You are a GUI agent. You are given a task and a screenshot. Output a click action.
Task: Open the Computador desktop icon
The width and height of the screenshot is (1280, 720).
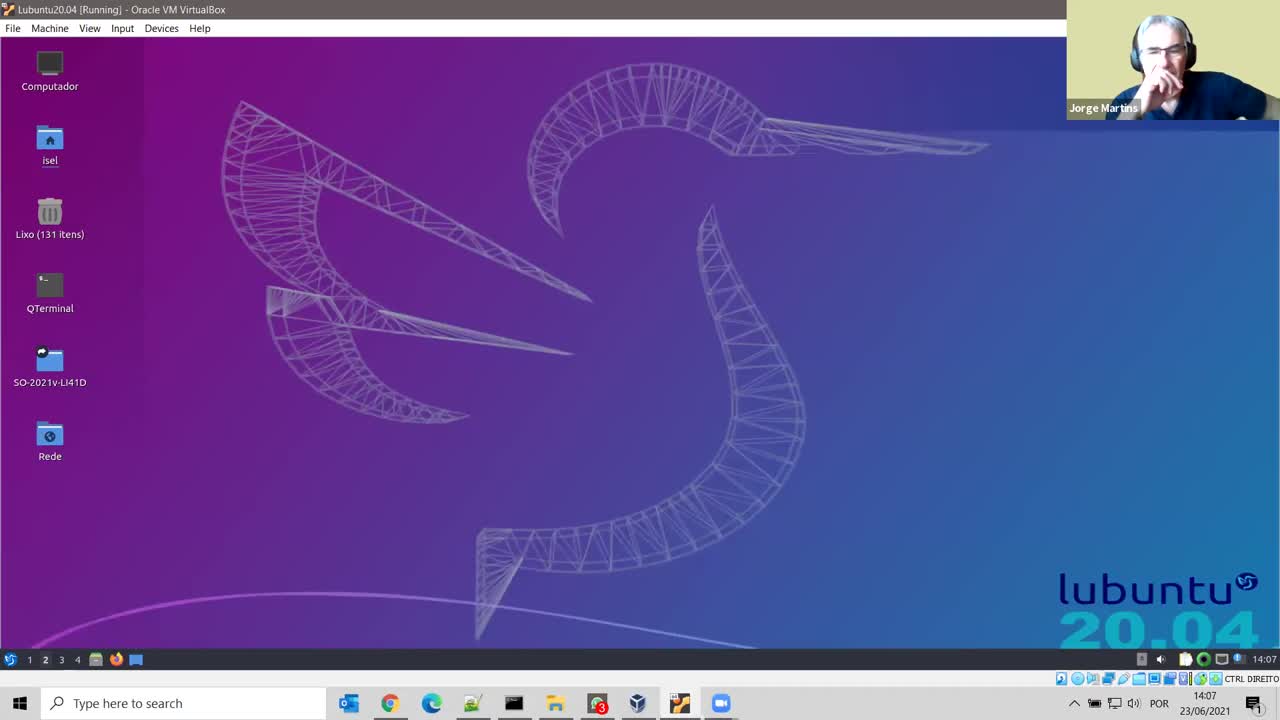click(x=50, y=70)
